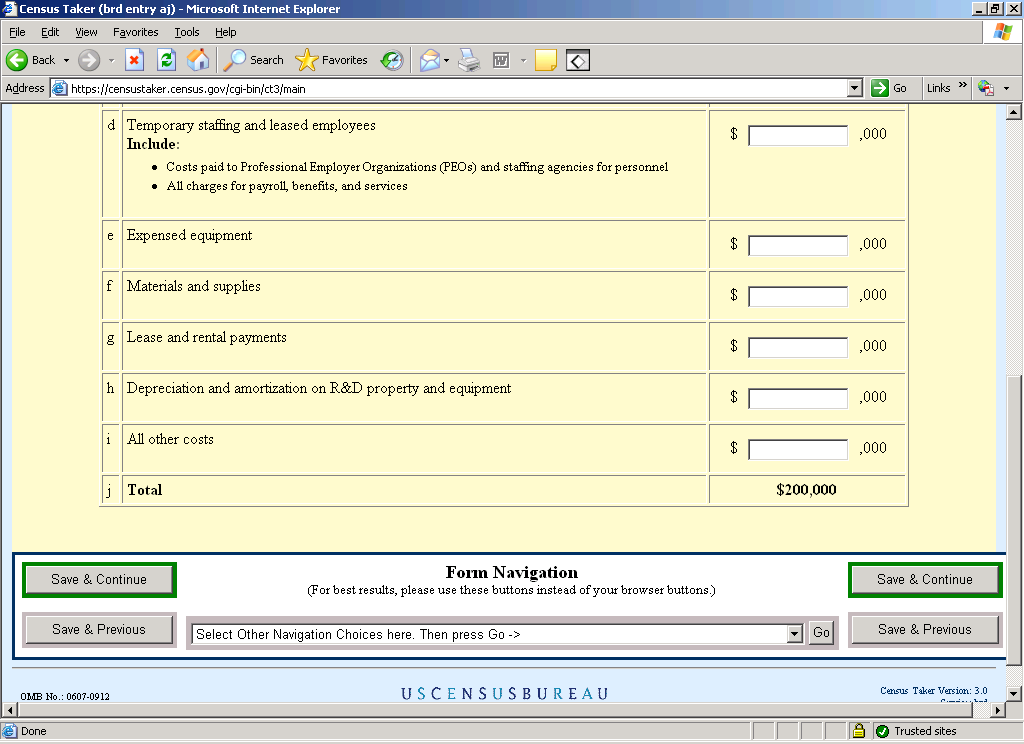Click the Forward arrow icon
This screenshot has height=744, width=1024.
[89, 60]
